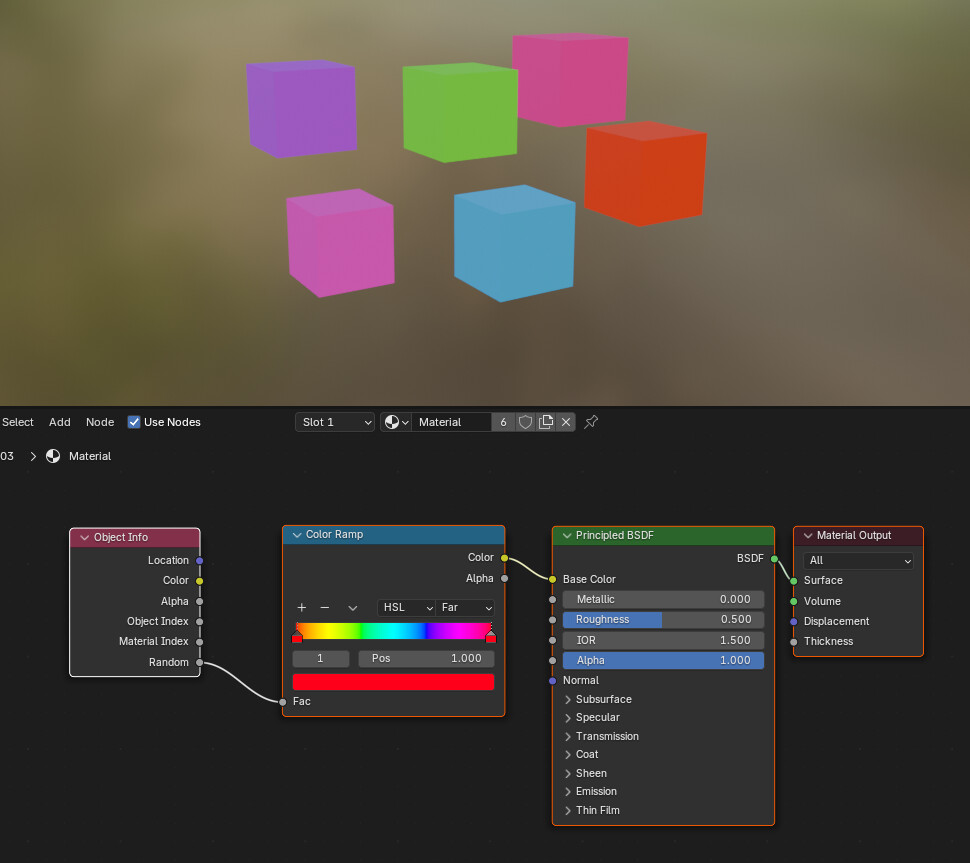Click the Volume input socket
The width and height of the screenshot is (970, 863).
794,601
